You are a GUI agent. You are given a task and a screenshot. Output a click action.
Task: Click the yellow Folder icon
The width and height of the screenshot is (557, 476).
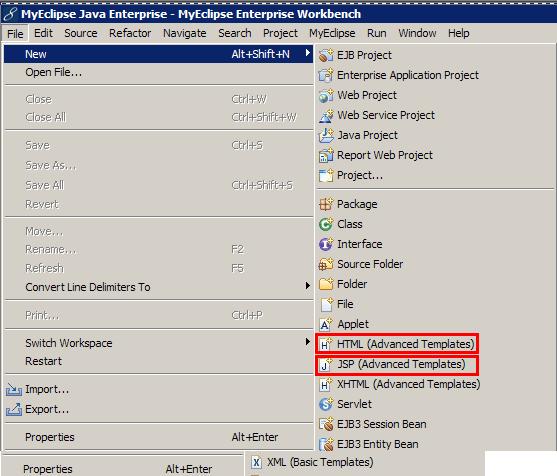point(326,284)
